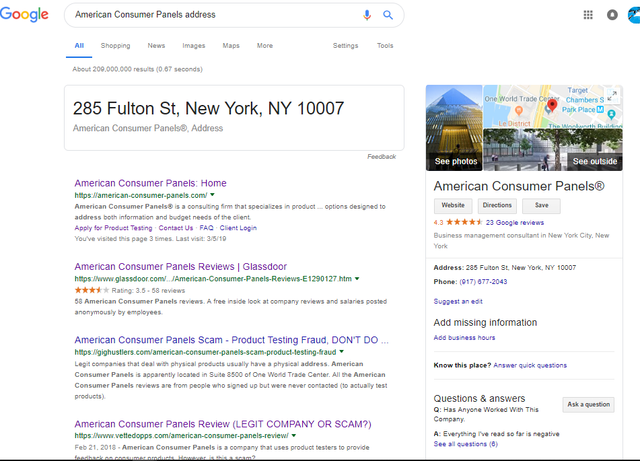Click Add business hours link

coord(464,338)
